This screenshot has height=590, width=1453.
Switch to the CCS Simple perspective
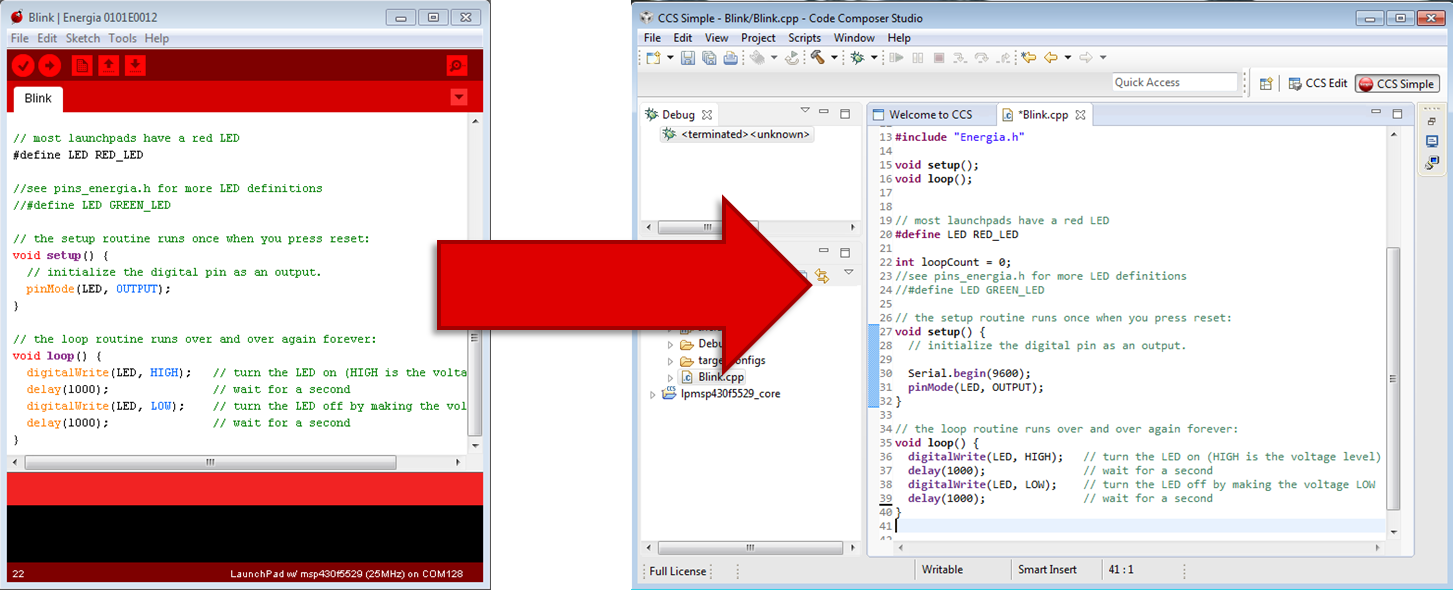click(1396, 84)
